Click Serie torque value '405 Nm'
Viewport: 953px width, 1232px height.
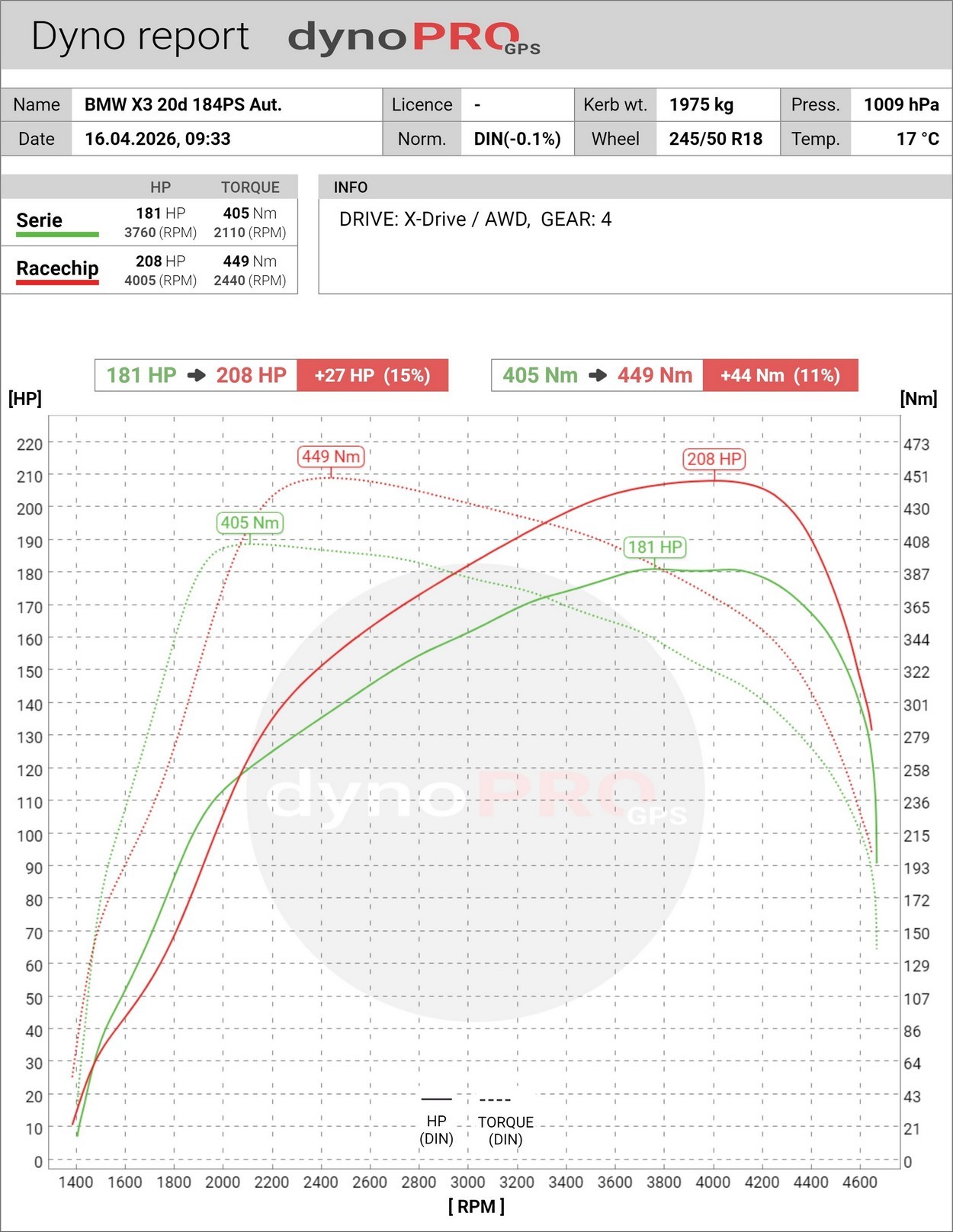click(249, 213)
